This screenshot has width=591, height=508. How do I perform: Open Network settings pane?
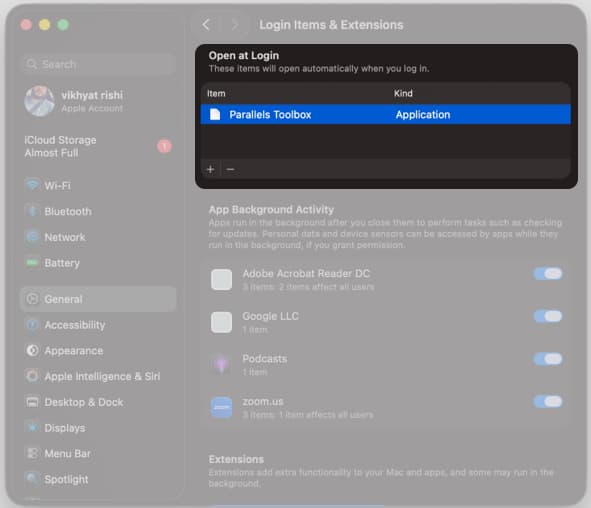[x=98, y=237]
